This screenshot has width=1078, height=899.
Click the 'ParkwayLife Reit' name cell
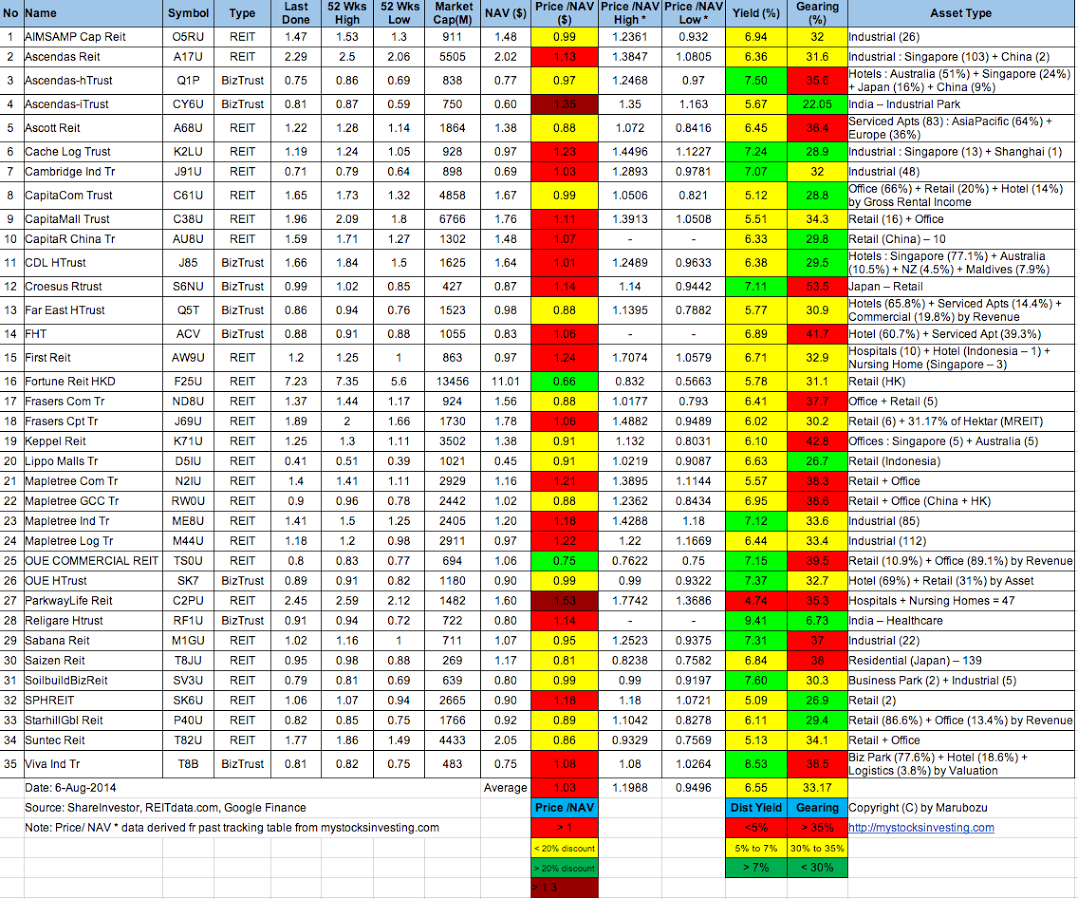tap(92, 601)
